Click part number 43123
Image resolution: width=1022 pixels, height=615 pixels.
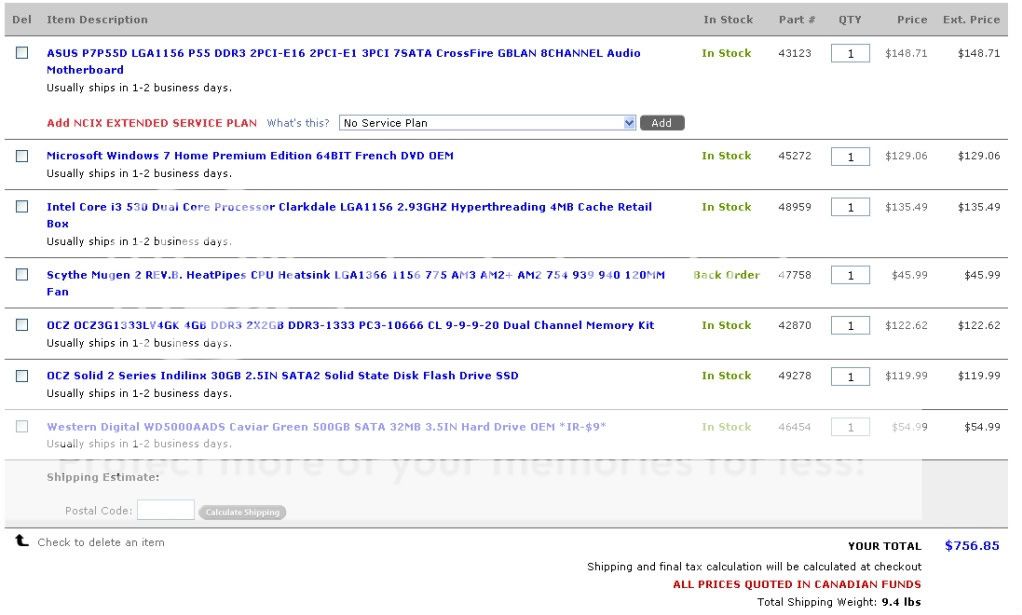tap(795, 53)
